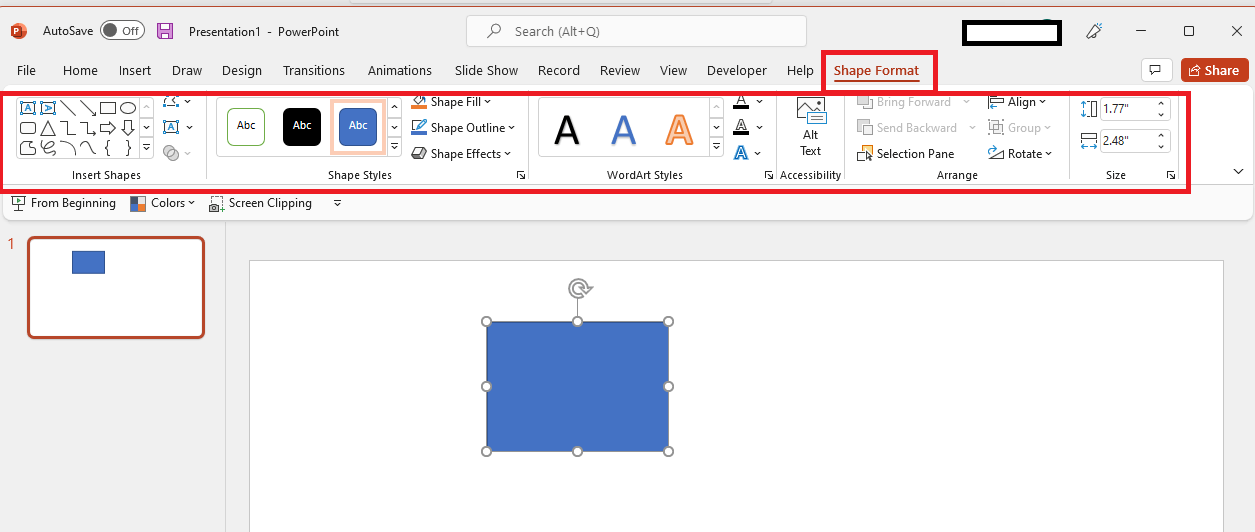Image resolution: width=1255 pixels, height=532 pixels.
Task: Switch to the Design tab
Action: pyautogui.click(x=242, y=71)
